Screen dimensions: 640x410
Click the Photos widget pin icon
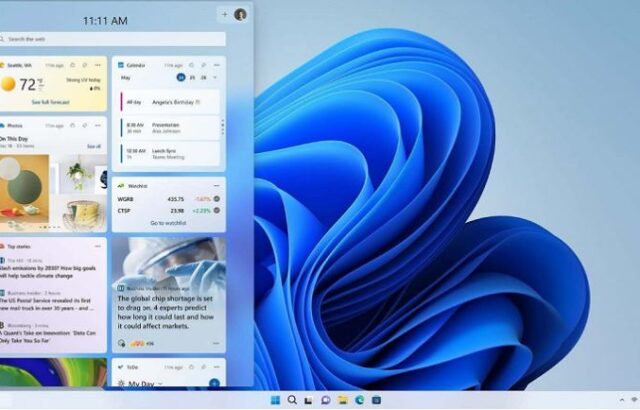(x=85, y=126)
